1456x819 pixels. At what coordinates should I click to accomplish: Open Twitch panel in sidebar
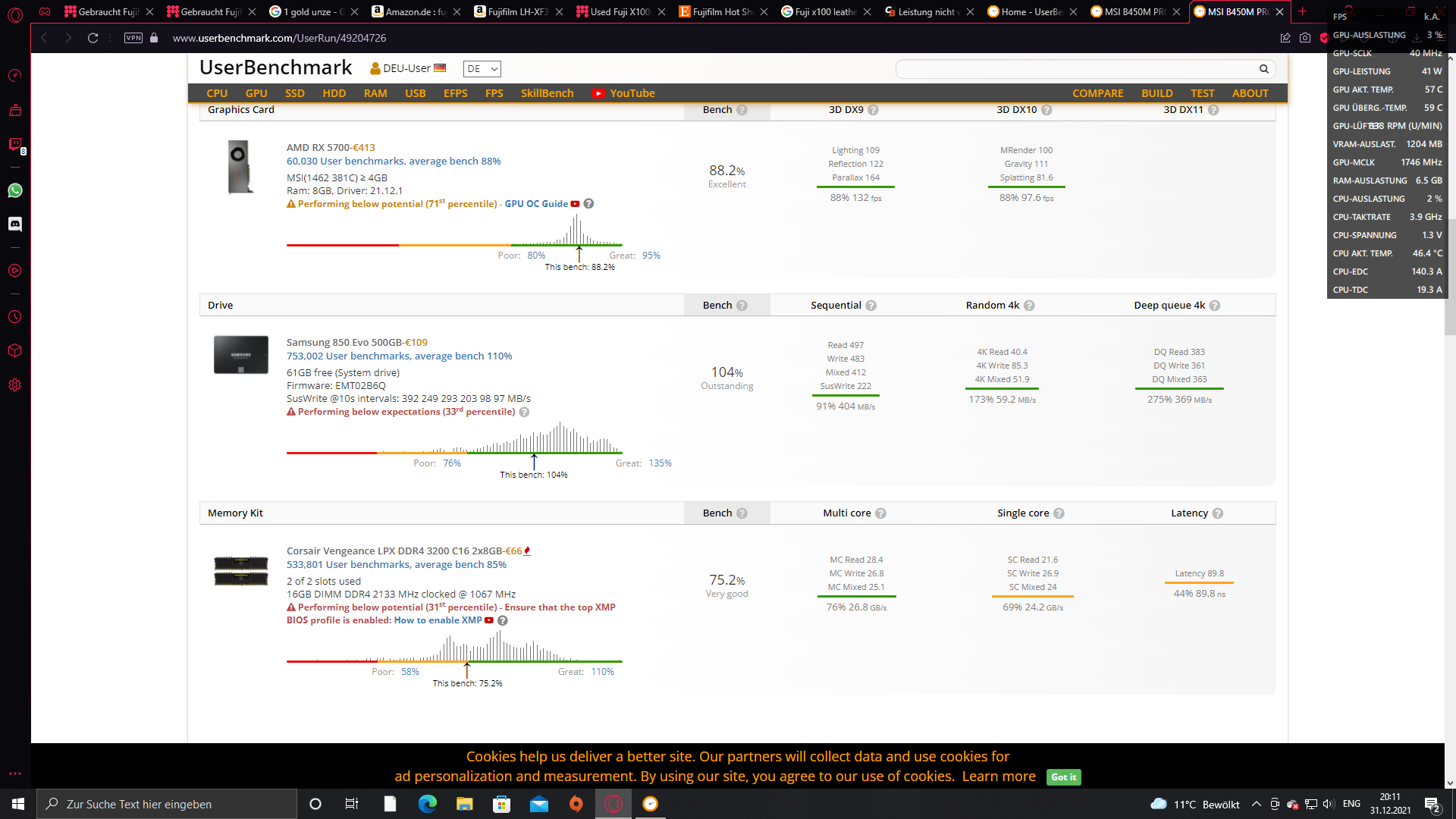[15, 144]
